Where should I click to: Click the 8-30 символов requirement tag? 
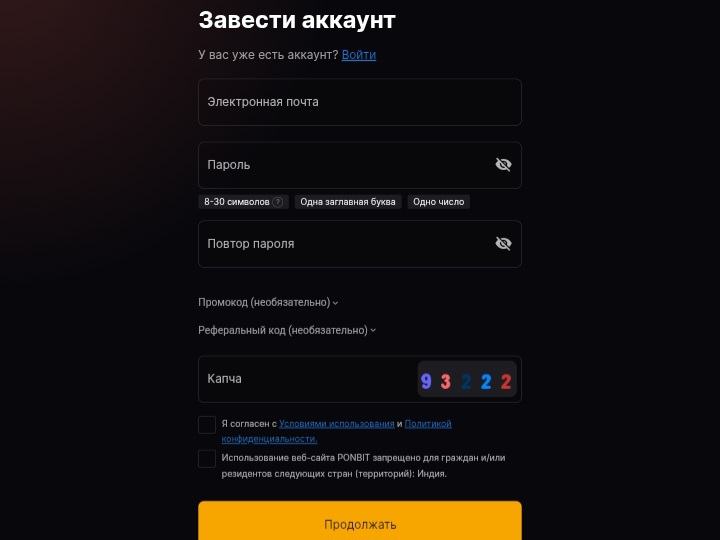click(x=243, y=202)
